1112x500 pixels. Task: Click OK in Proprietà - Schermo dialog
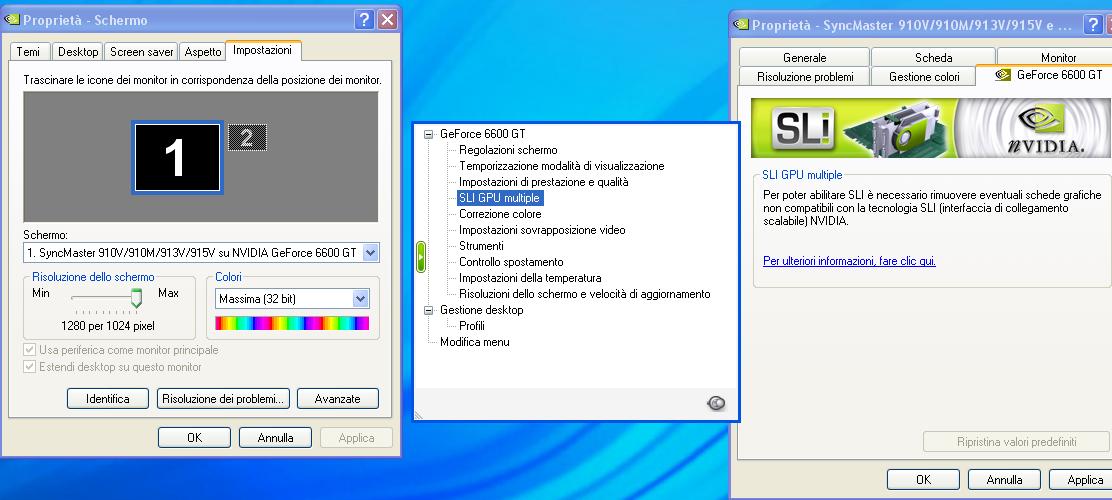[194, 438]
